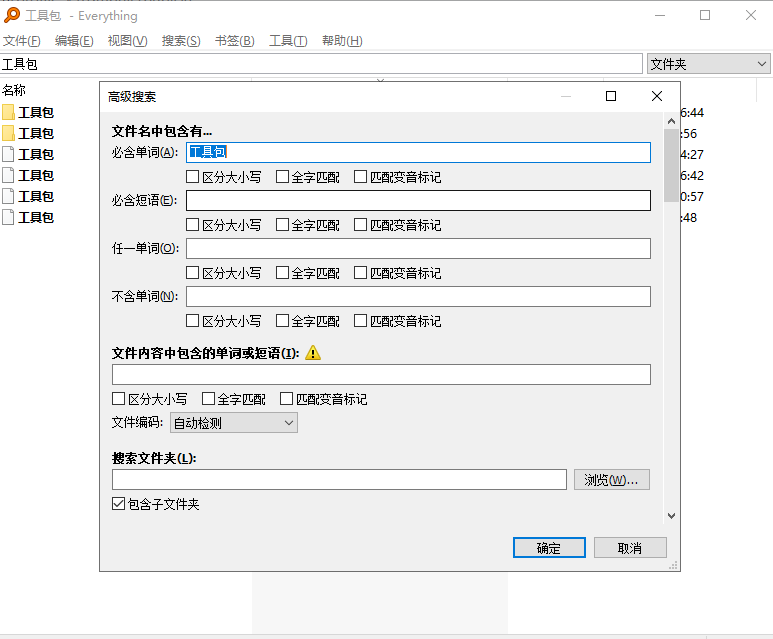
Task: Click the dialog resize grip corner
Action: pyautogui.click(x=673, y=566)
